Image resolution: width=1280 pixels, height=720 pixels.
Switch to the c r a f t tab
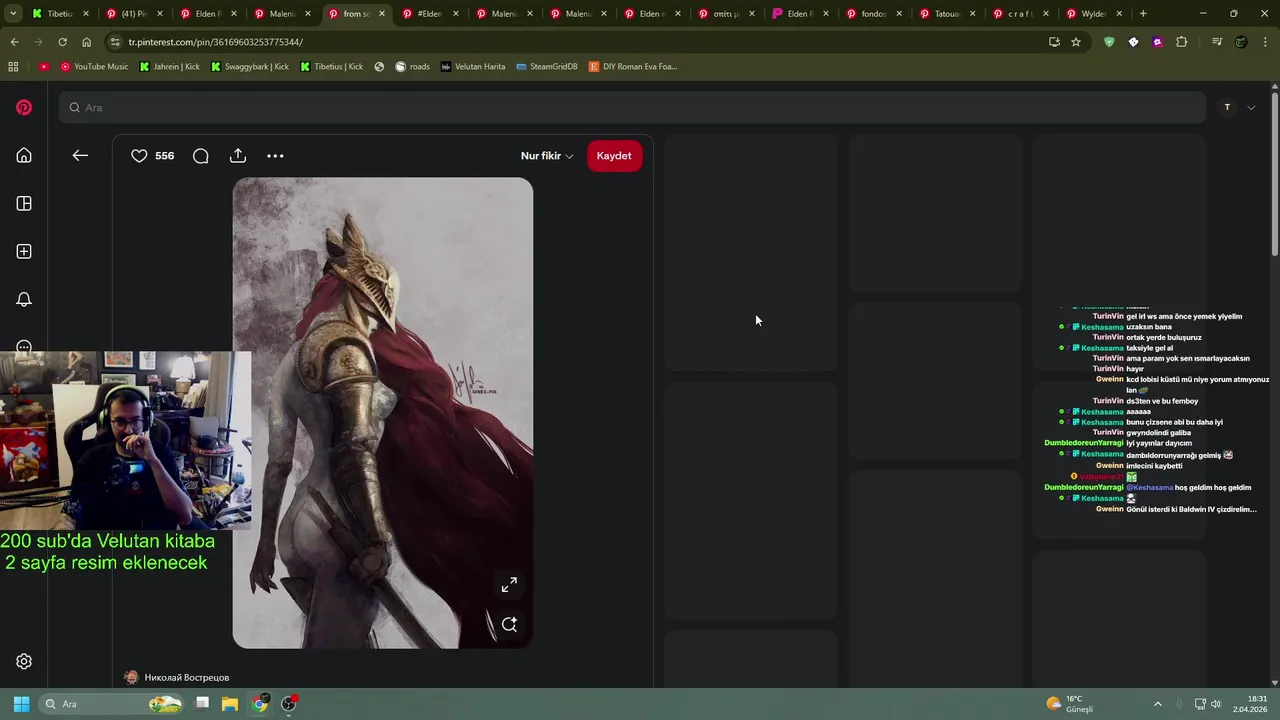click(1021, 14)
